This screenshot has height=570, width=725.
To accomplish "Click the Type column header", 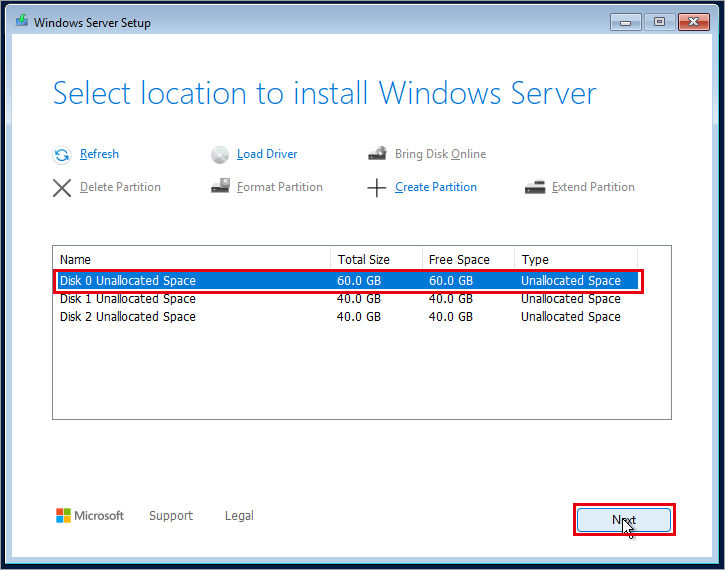I will point(576,259).
